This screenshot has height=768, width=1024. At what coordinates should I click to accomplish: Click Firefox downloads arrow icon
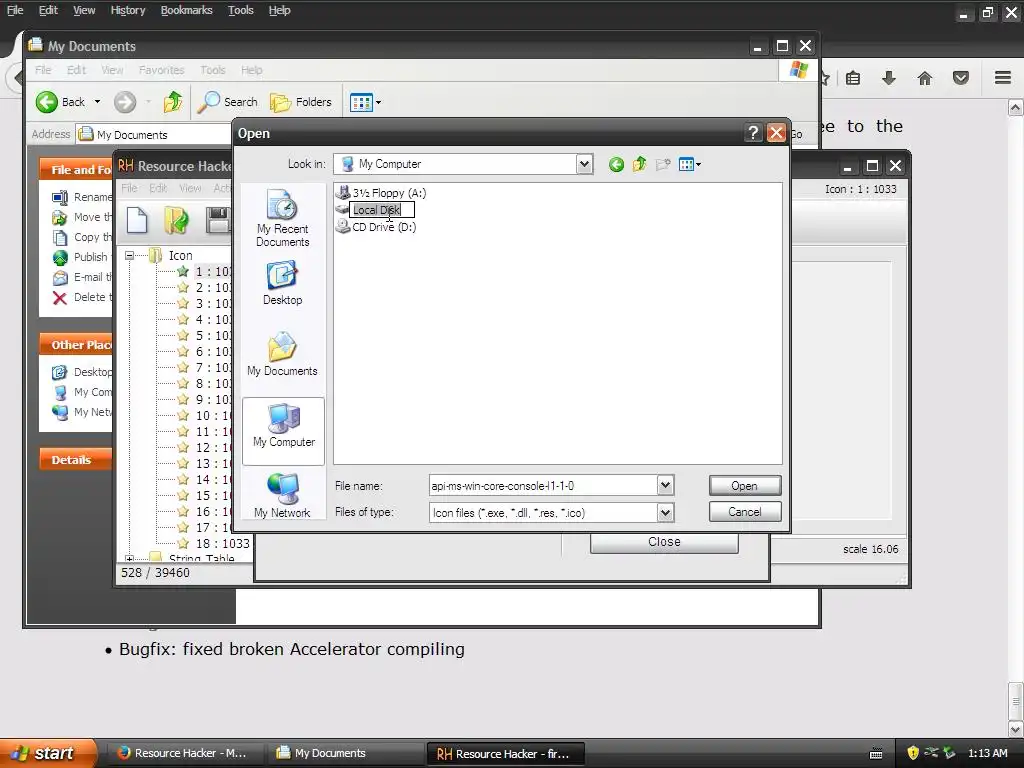(888, 78)
